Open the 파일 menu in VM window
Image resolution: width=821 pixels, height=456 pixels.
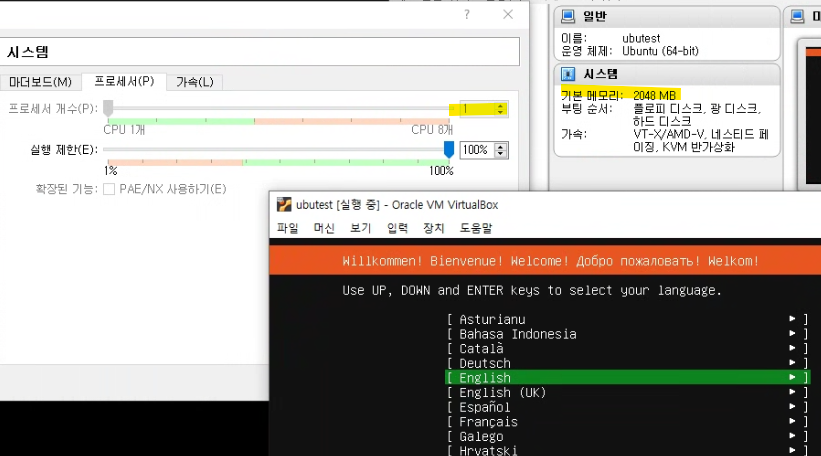click(287, 228)
